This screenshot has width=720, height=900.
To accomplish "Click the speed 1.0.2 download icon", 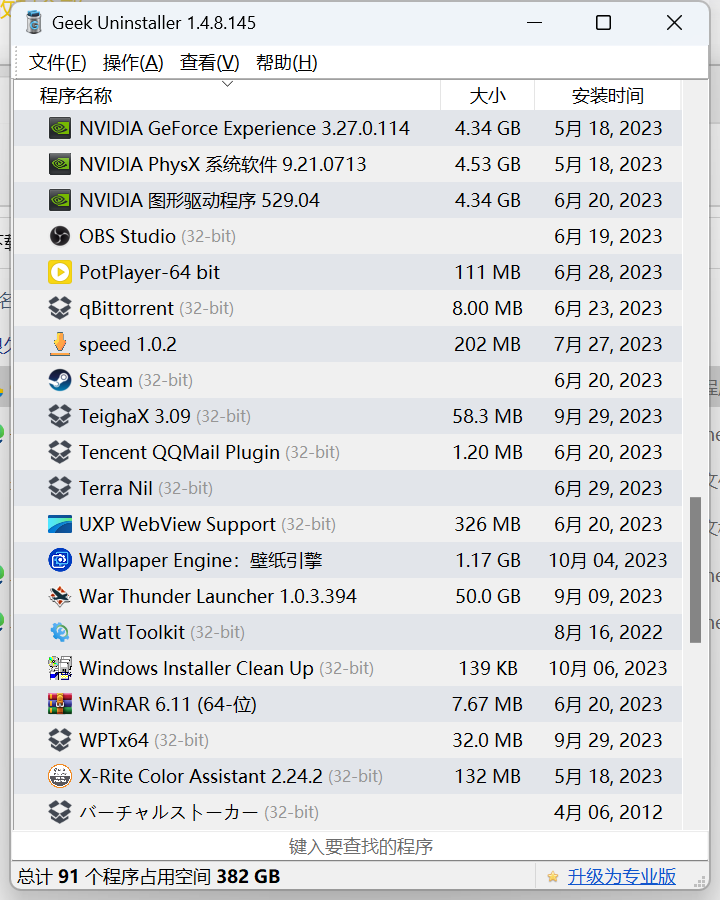I will tap(60, 344).
